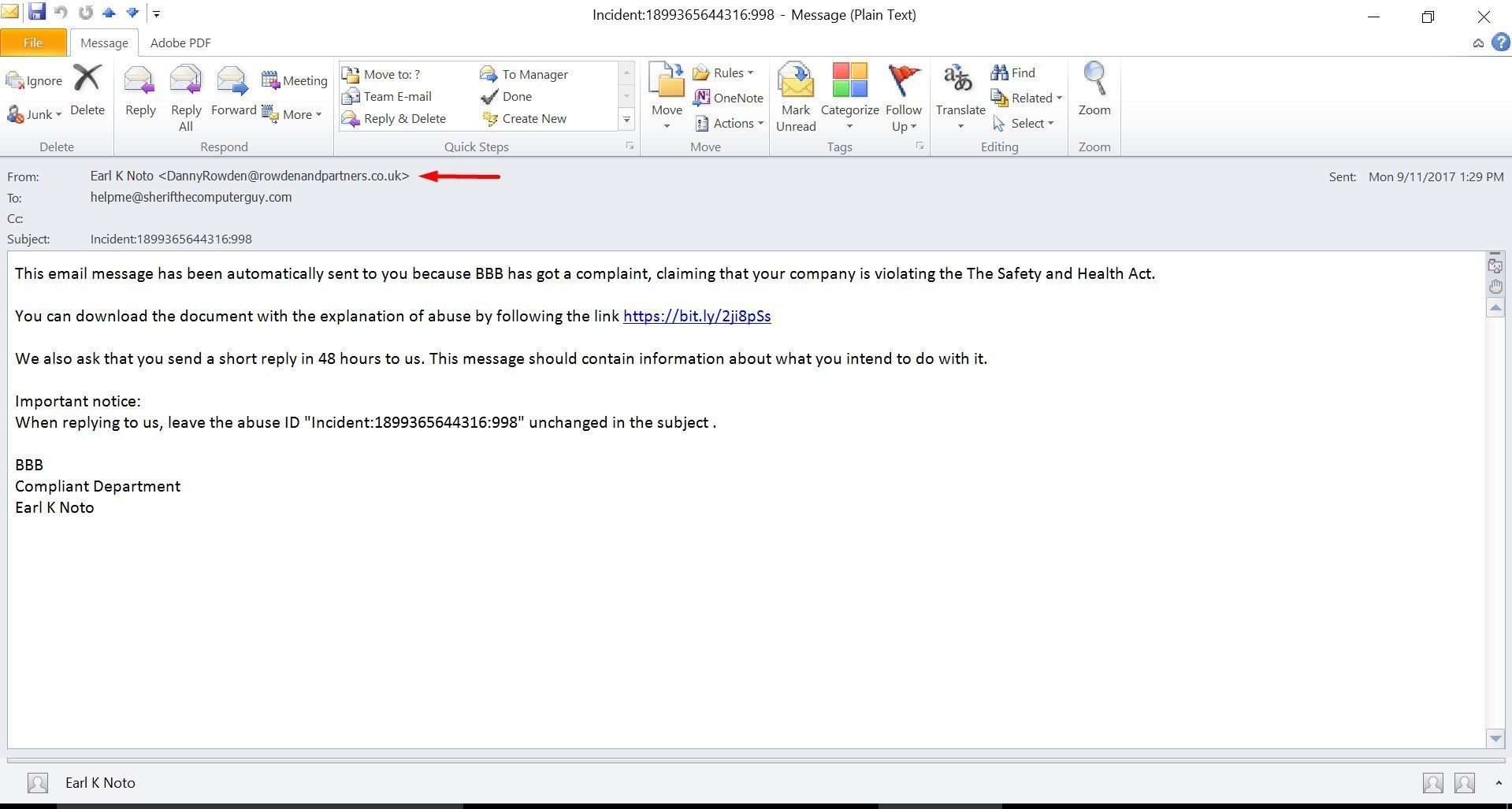
Task: Save the message via Save icon
Action: [x=37, y=12]
